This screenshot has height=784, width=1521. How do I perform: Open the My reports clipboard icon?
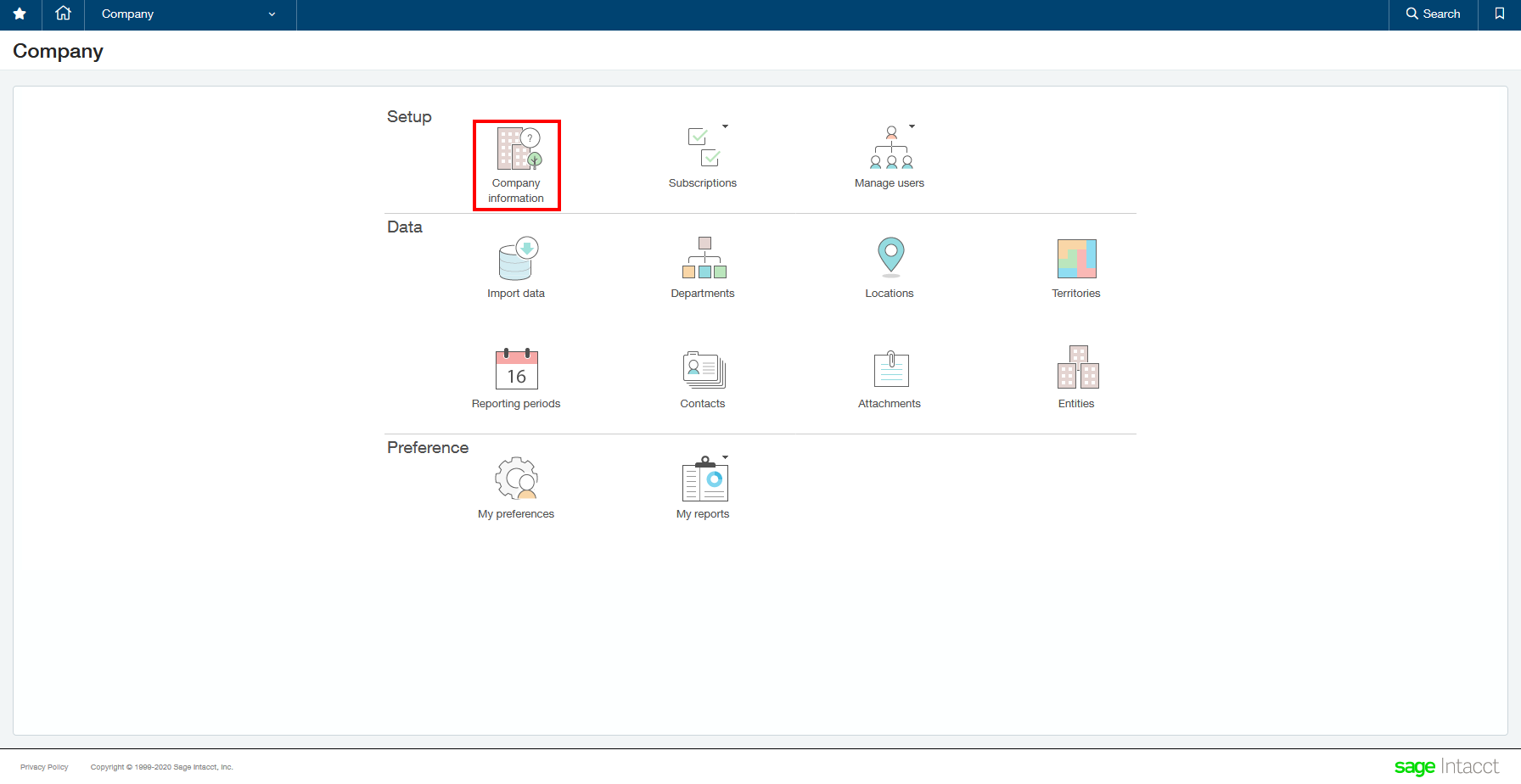point(703,479)
